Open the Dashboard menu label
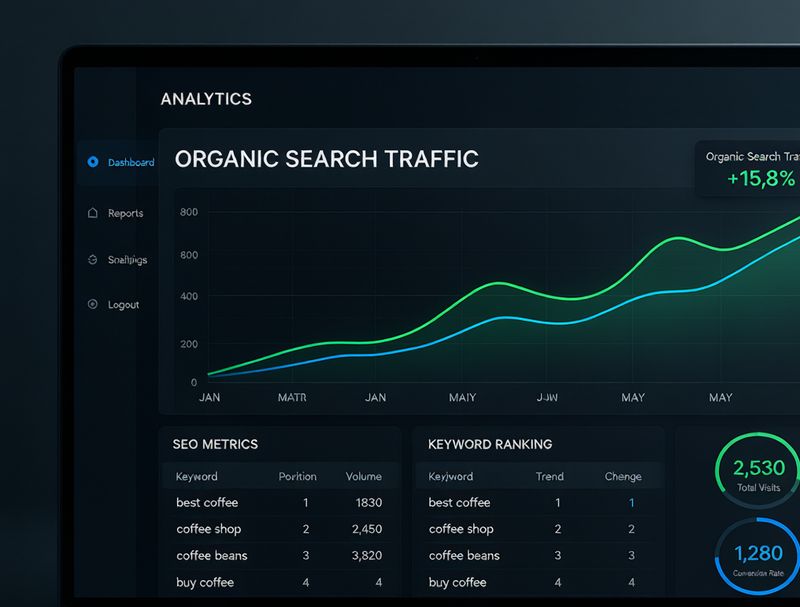The image size is (800, 607). click(x=131, y=162)
